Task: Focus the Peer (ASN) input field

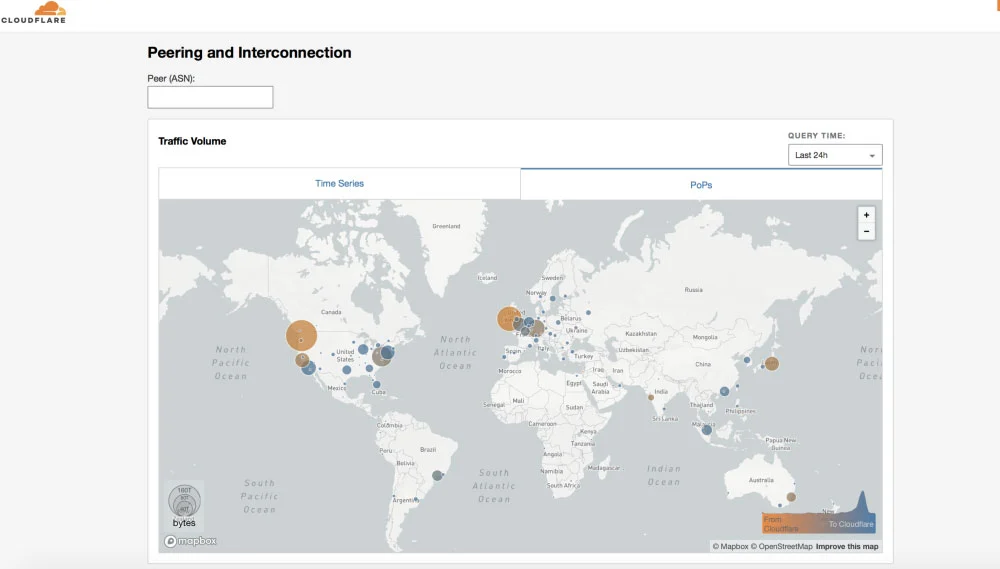Action: [210, 97]
